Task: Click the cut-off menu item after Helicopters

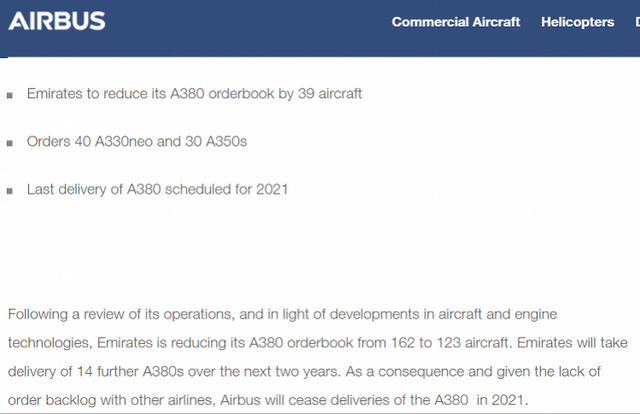Action: [637, 22]
